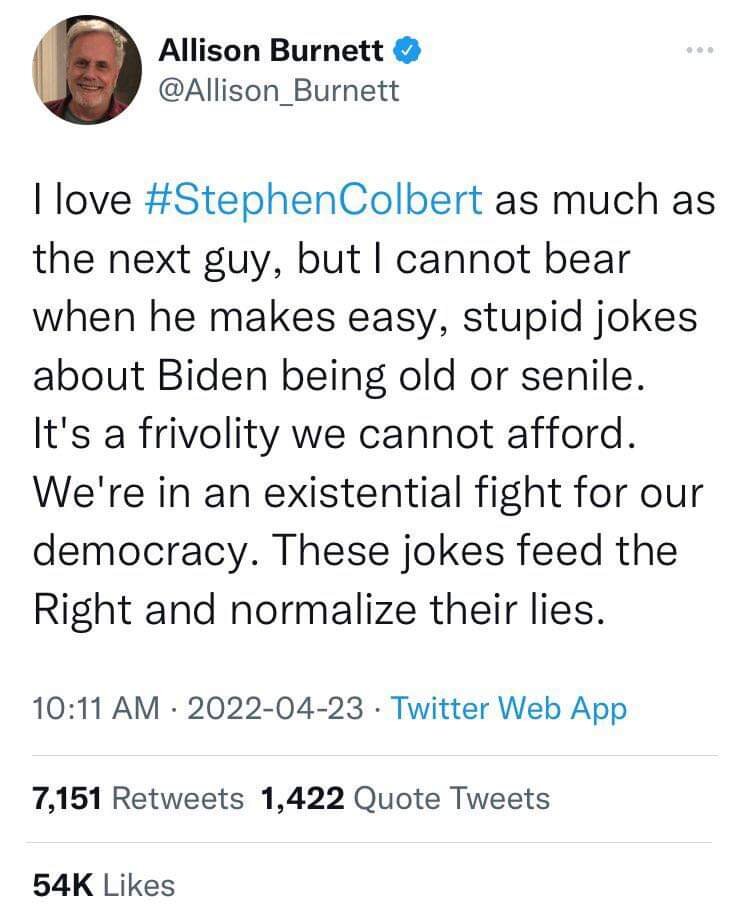The height and width of the screenshot is (906, 750).
Task: Click the 10:11 AM timestamp
Action: point(96,709)
